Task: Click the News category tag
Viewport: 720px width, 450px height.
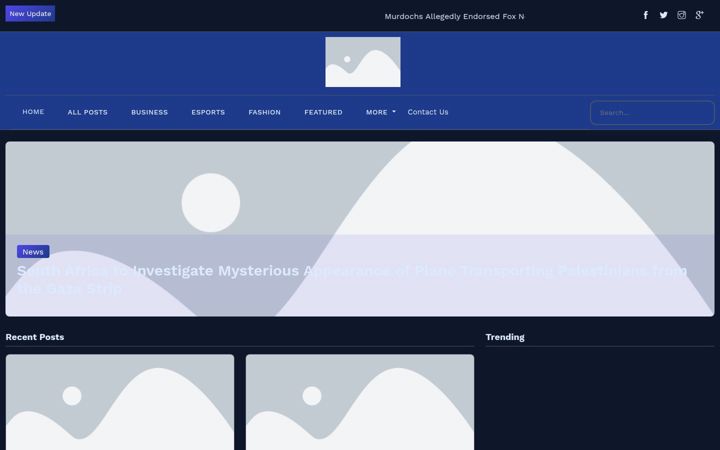Action: pos(33,252)
